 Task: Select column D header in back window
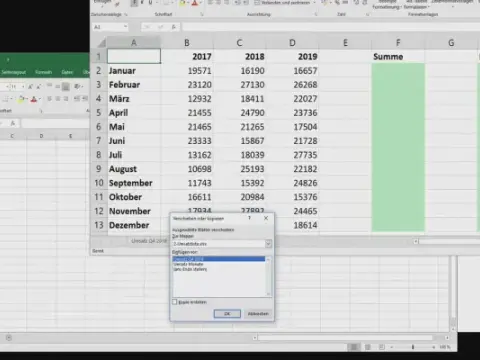(41, 136)
